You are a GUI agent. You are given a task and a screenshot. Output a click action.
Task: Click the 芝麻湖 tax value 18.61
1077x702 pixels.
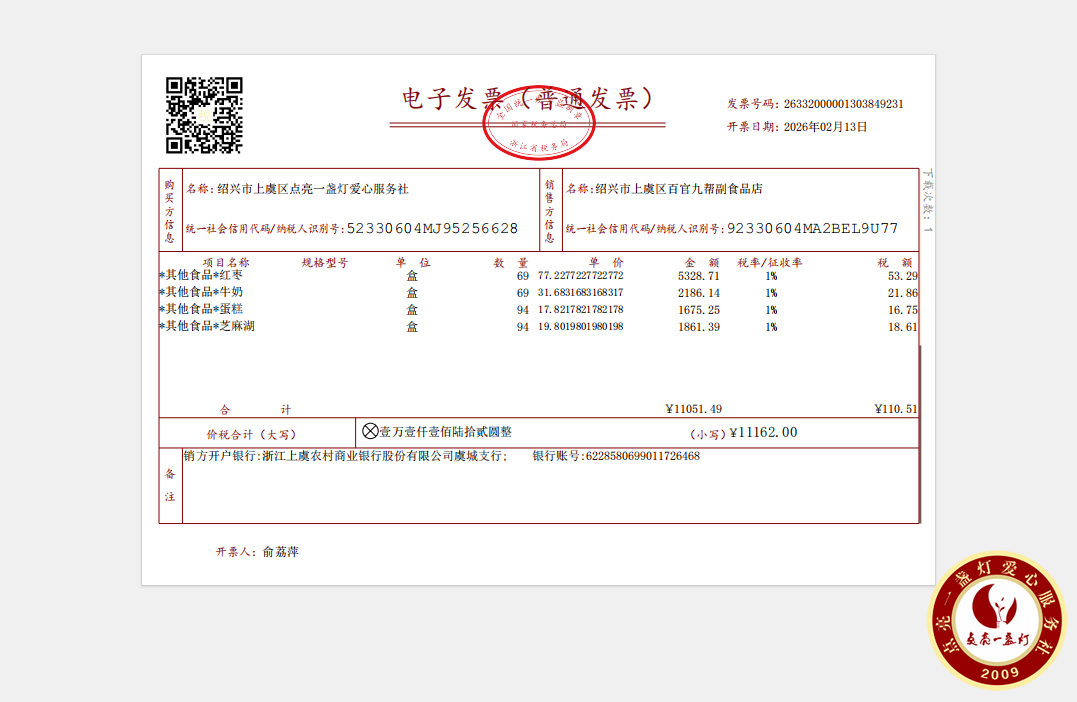902,327
